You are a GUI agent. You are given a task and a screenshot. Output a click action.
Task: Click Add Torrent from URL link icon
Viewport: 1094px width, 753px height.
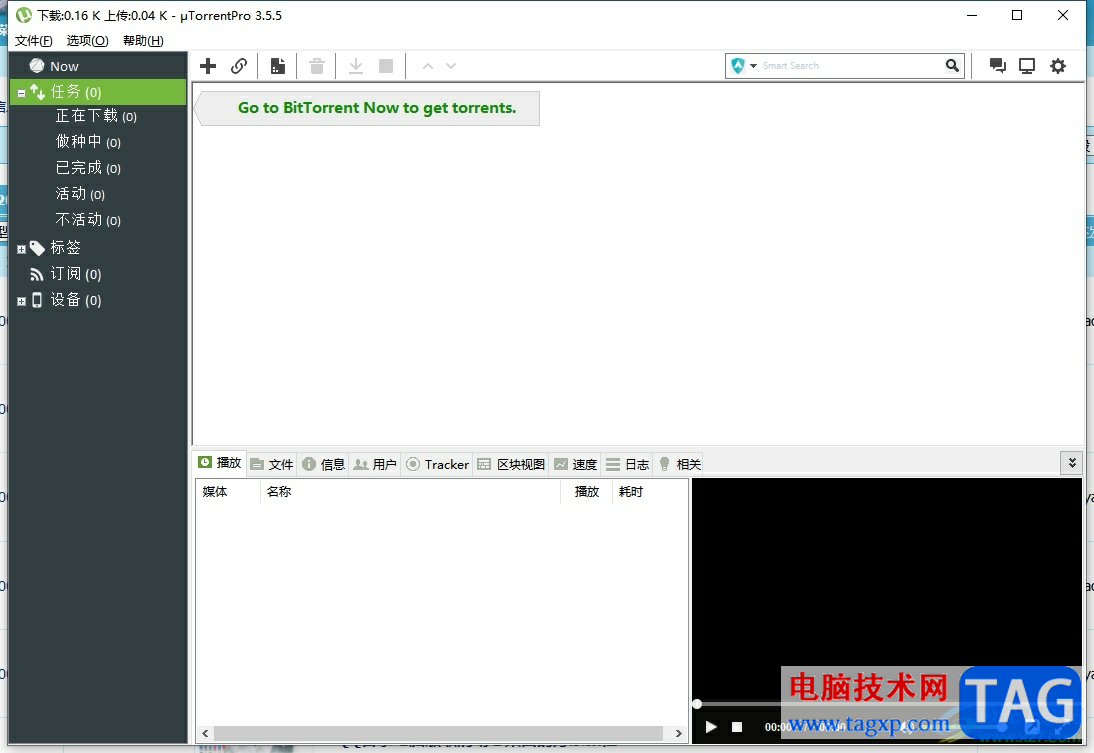(x=239, y=66)
